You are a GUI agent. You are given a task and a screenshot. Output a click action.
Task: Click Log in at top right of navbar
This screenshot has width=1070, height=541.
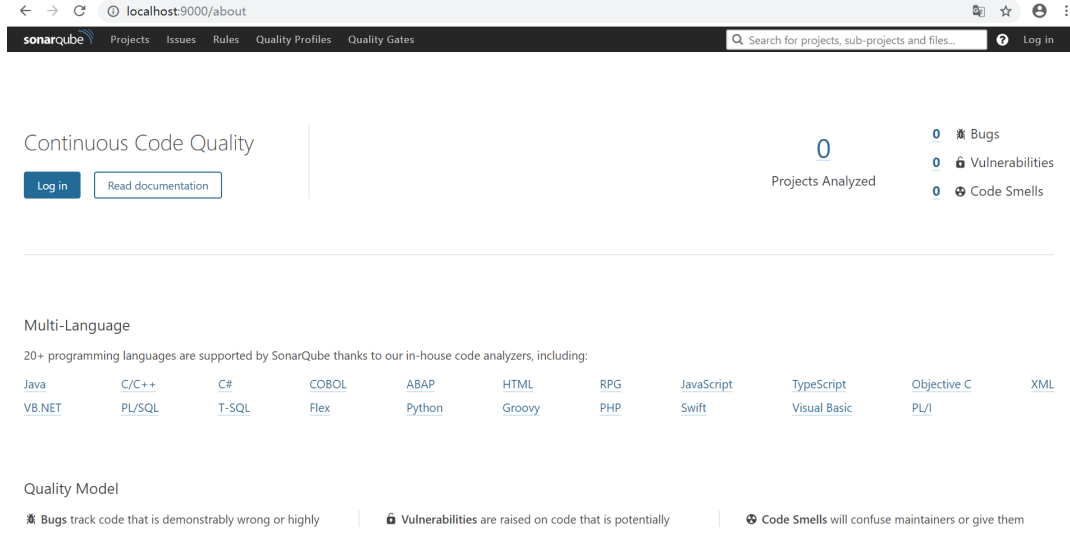point(1038,40)
